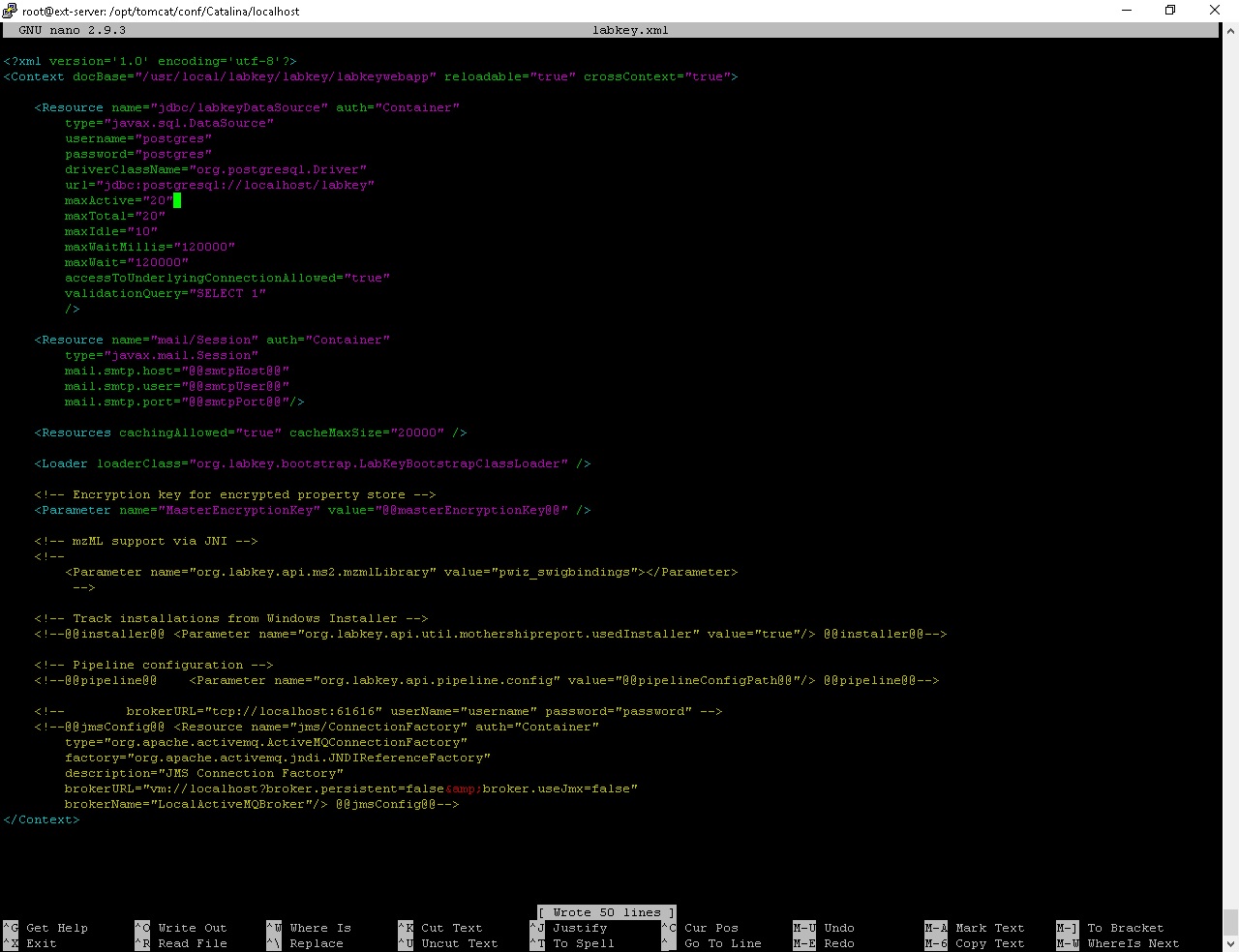Viewport: 1239px width, 952px height.
Task: Click the '^R Read File' shortcut
Action: click(x=181, y=943)
